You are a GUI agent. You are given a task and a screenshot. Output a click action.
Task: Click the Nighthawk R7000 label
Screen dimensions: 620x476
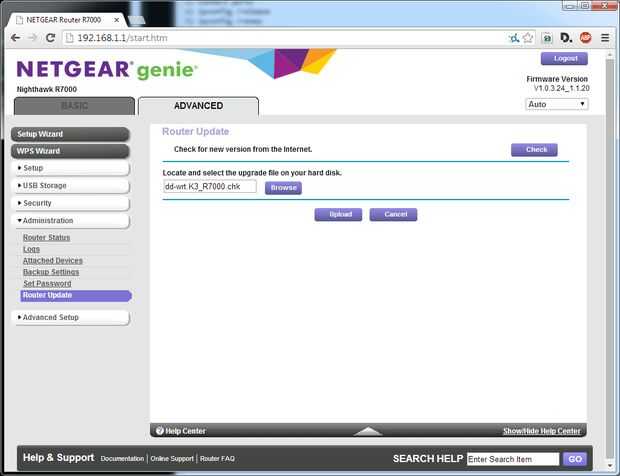47,89
